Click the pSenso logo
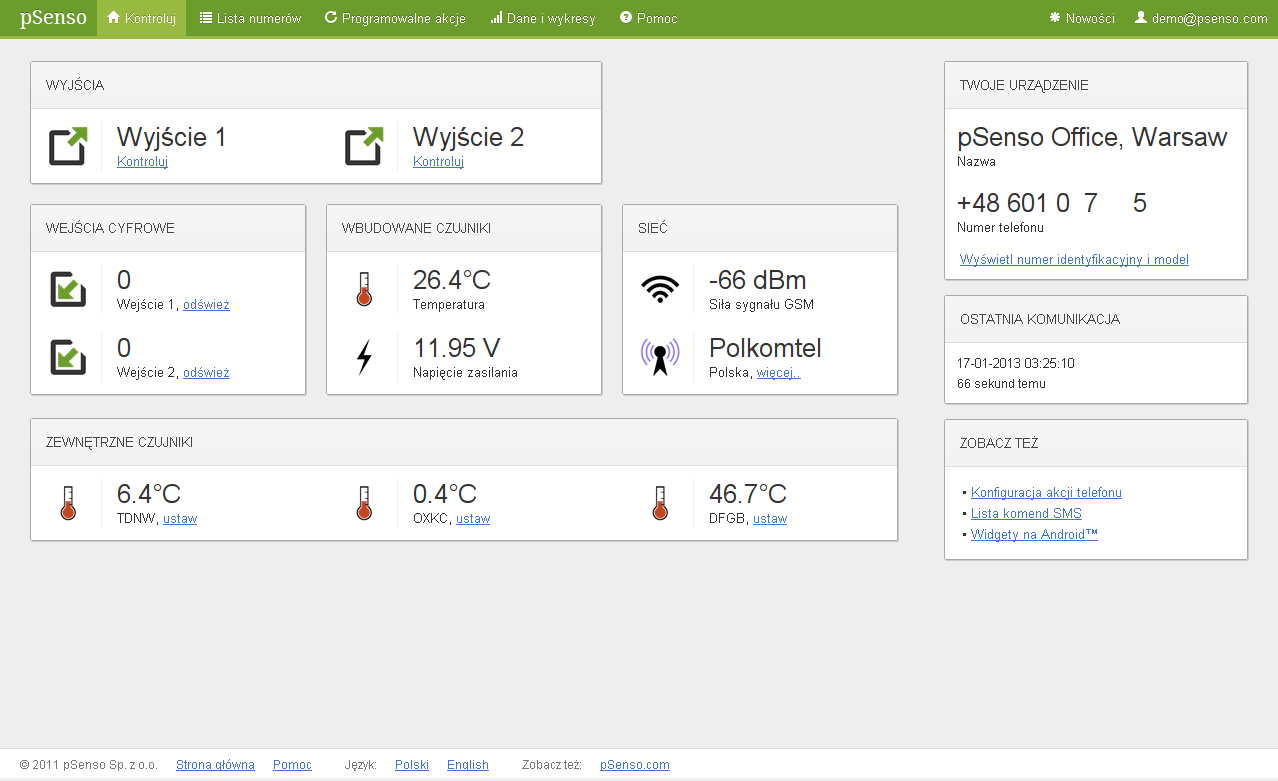This screenshot has width=1278, height=781. [53, 18]
